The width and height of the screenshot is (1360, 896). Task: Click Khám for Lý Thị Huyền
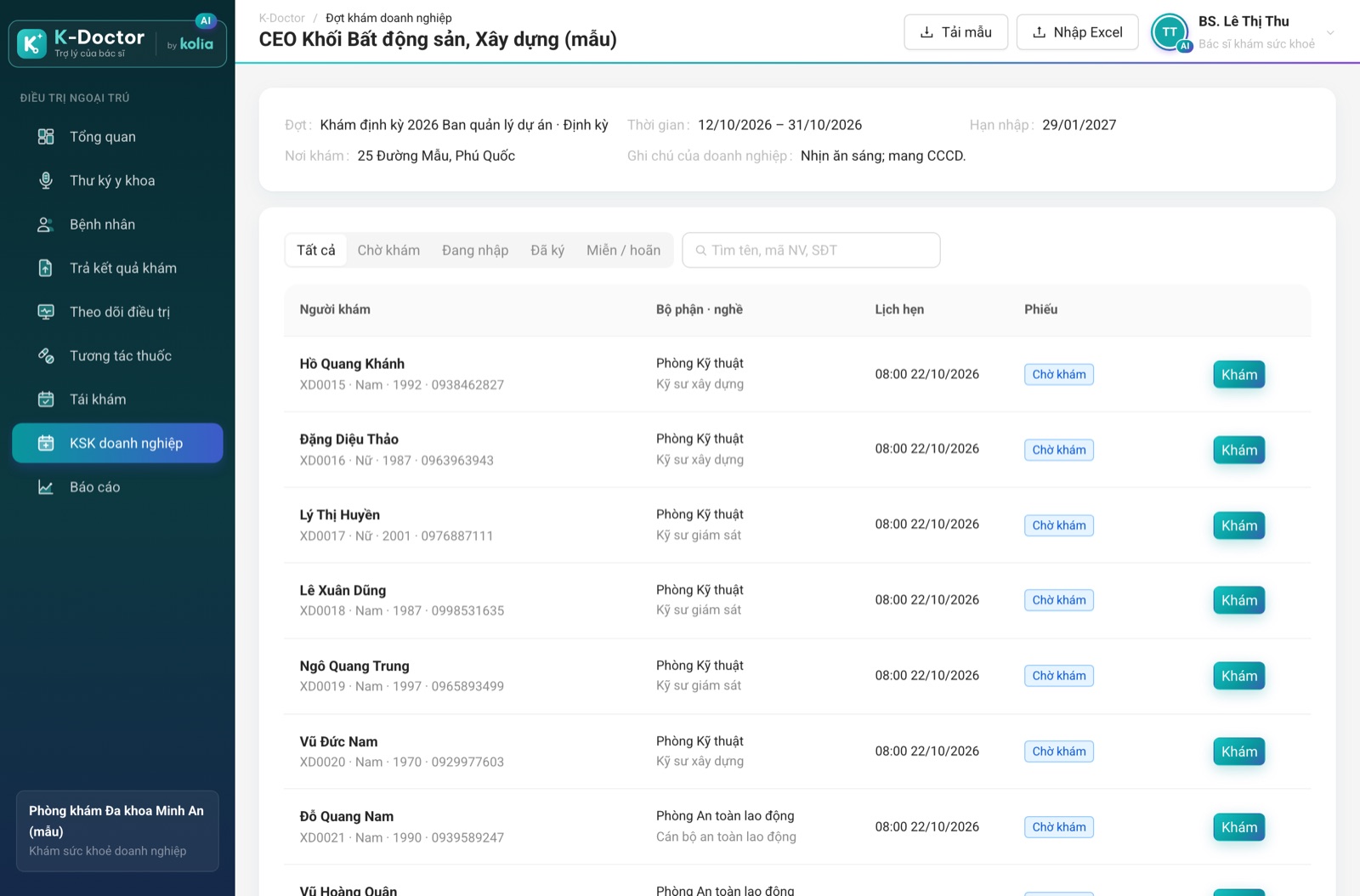click(1238, 525)
